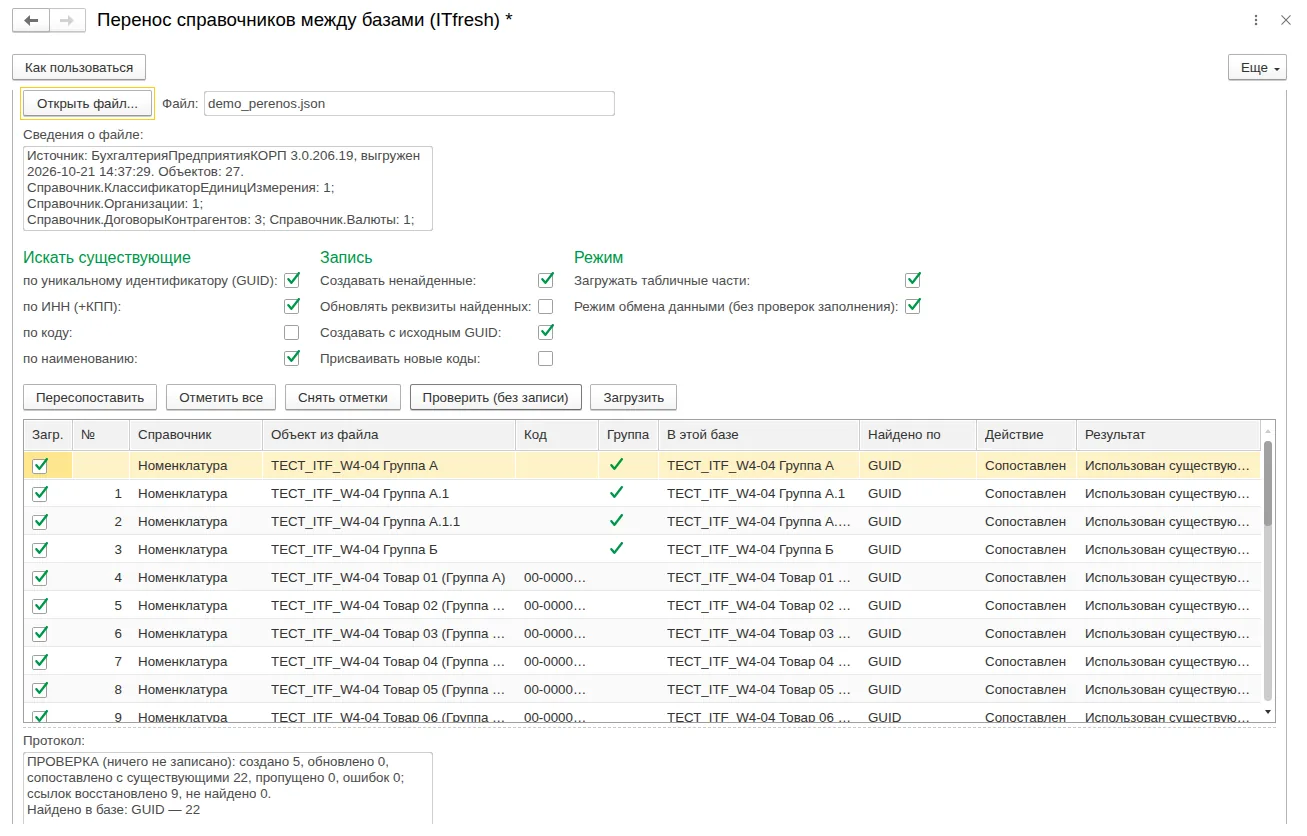Click Отметить все to check all rows

[x=221, y=397]
